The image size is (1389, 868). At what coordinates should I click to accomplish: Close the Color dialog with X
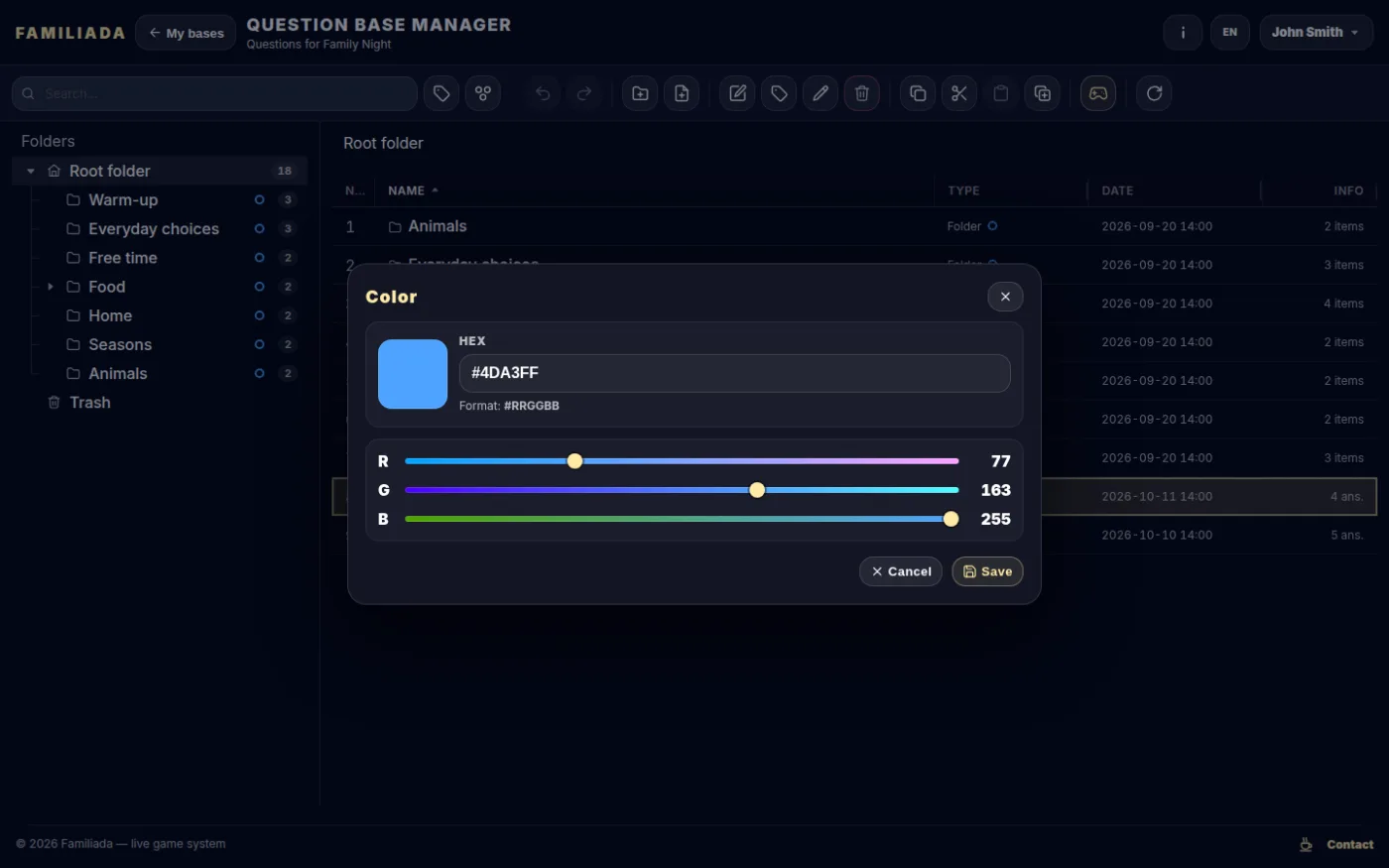1005,297
